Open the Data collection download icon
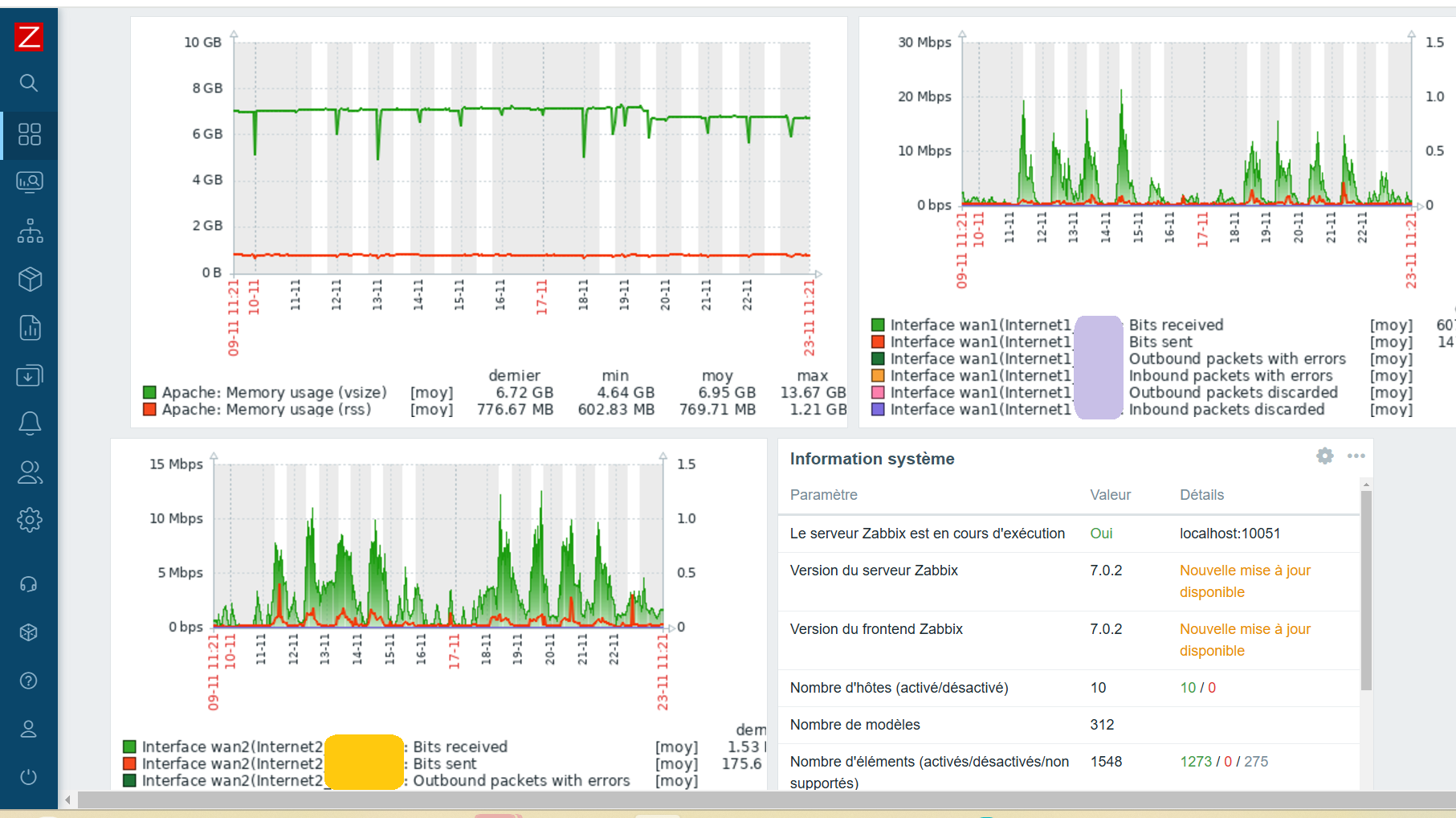 (29, 376)
